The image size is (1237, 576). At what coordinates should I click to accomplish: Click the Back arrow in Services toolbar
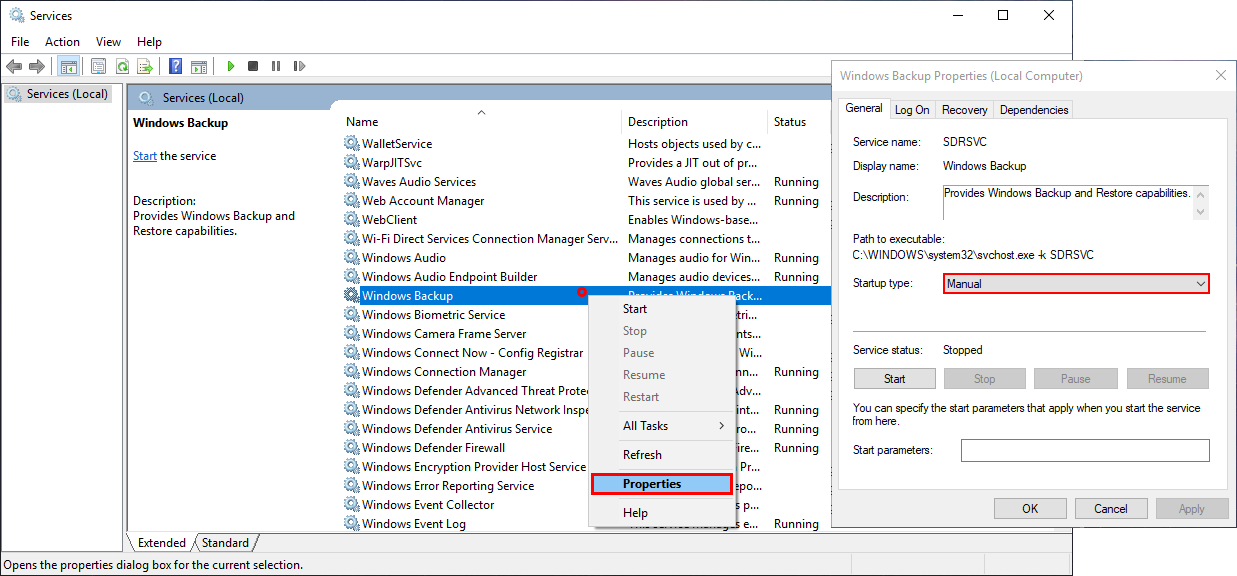point(13,66)
